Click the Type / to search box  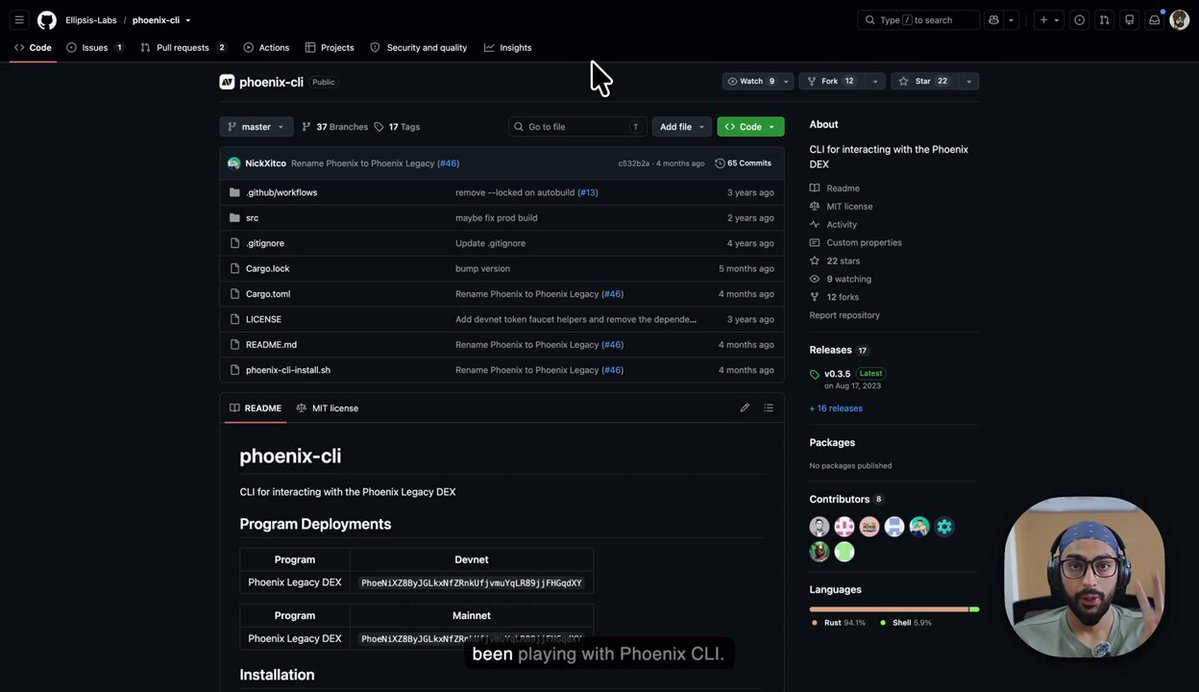[918, 20]
